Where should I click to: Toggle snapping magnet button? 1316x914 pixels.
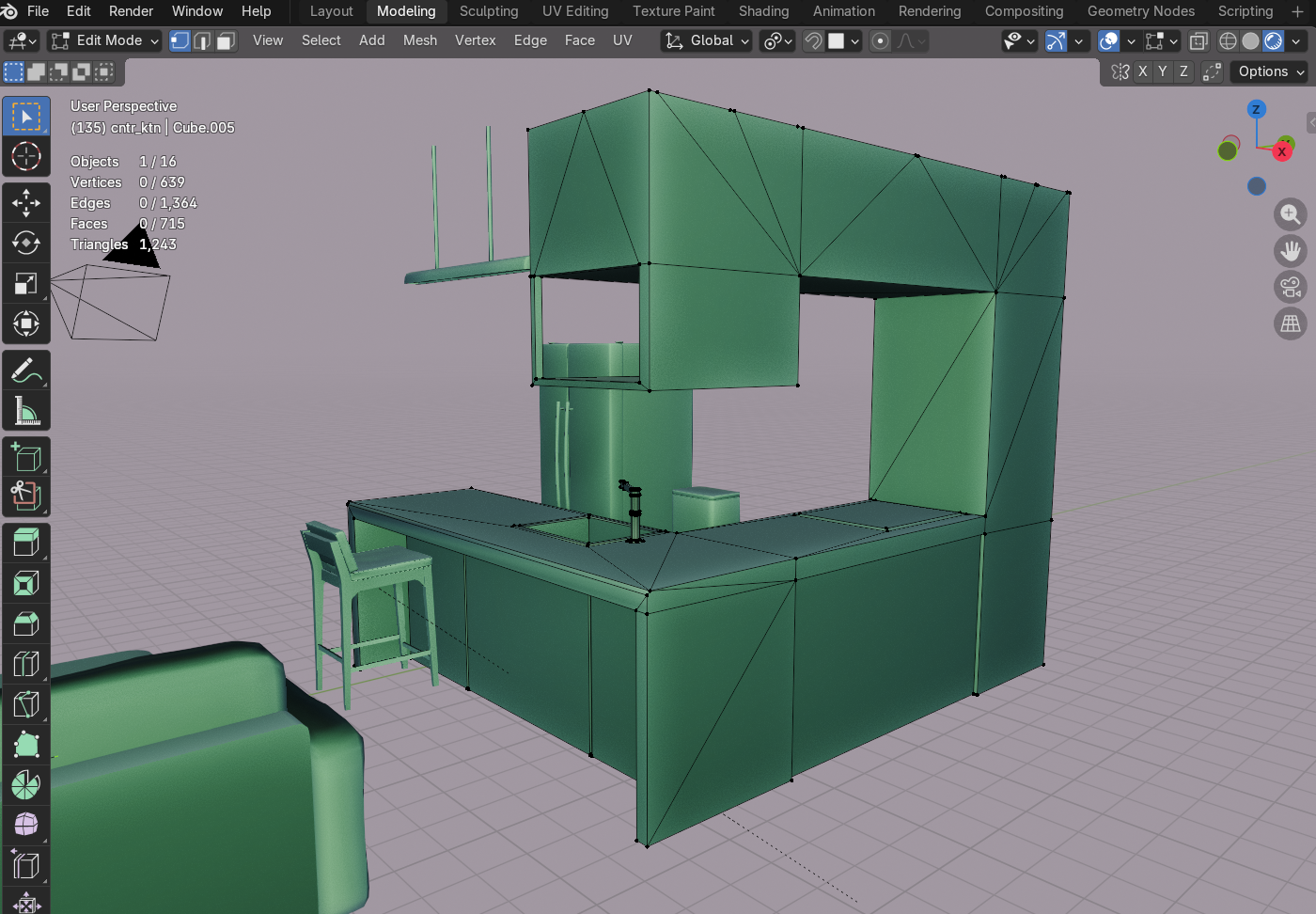[813, 41]
